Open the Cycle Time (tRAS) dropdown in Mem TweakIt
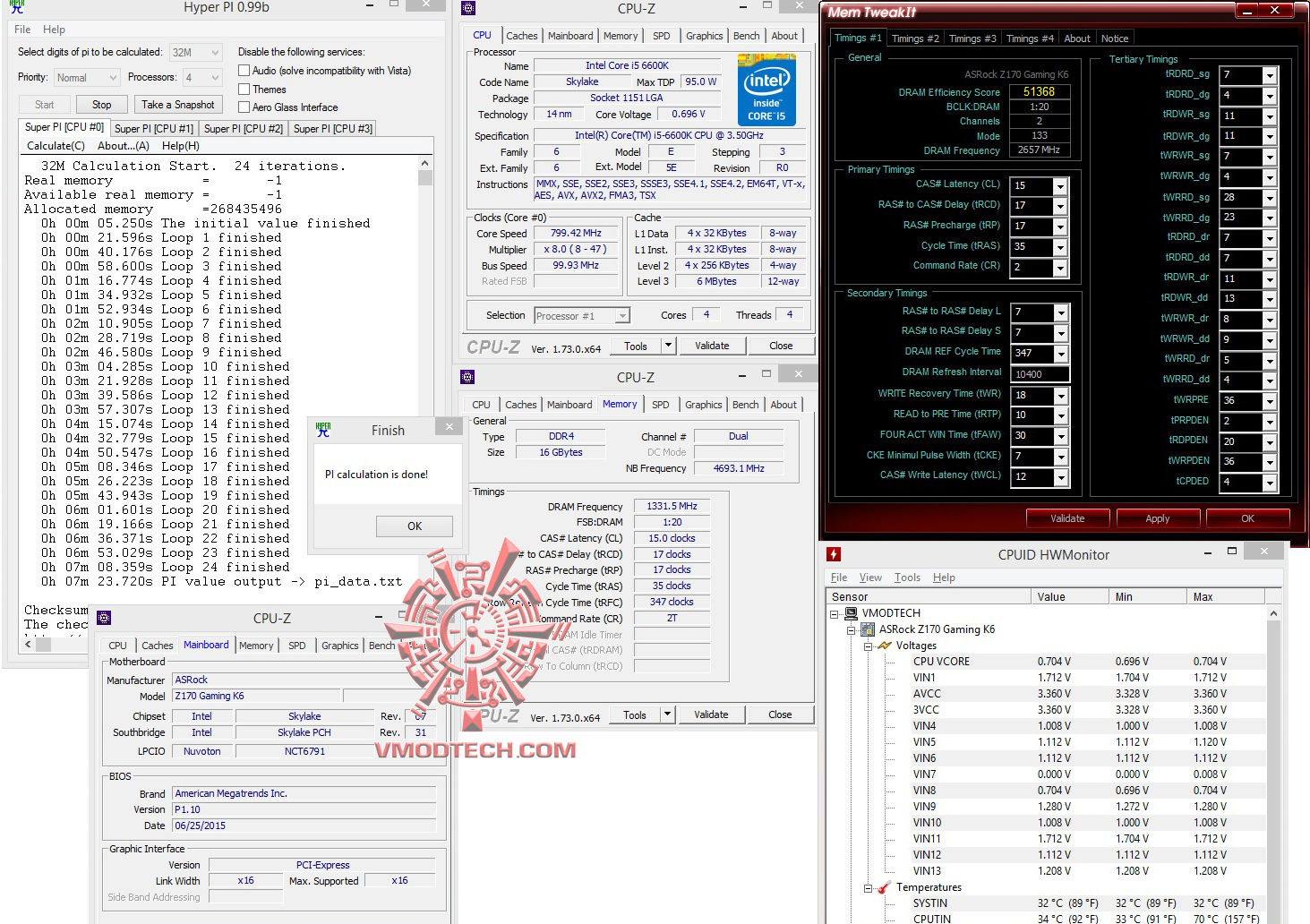The width and height of the screenshot is (1310, 924). 1060,247
